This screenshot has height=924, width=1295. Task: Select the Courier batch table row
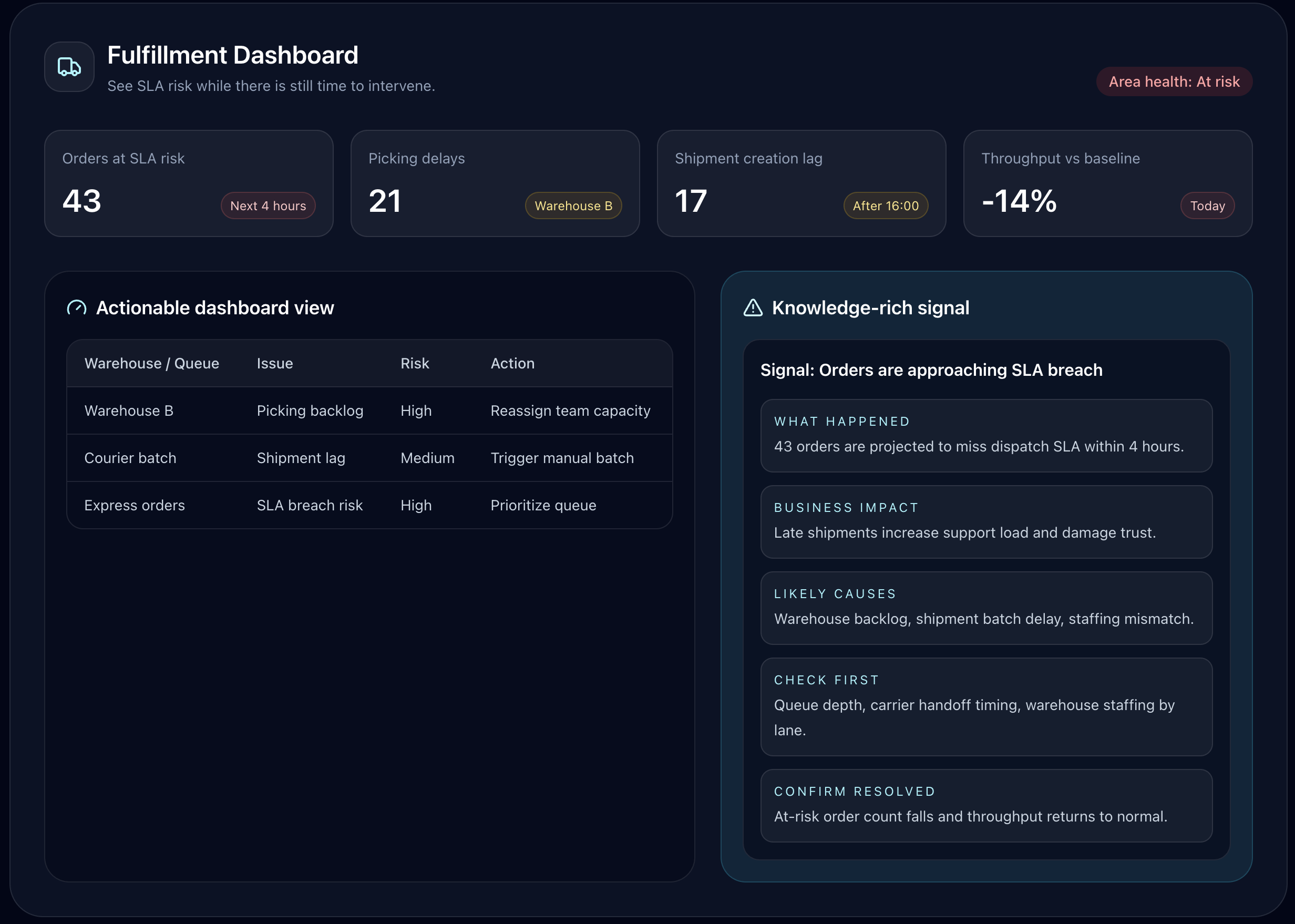(x=130, y=458)
